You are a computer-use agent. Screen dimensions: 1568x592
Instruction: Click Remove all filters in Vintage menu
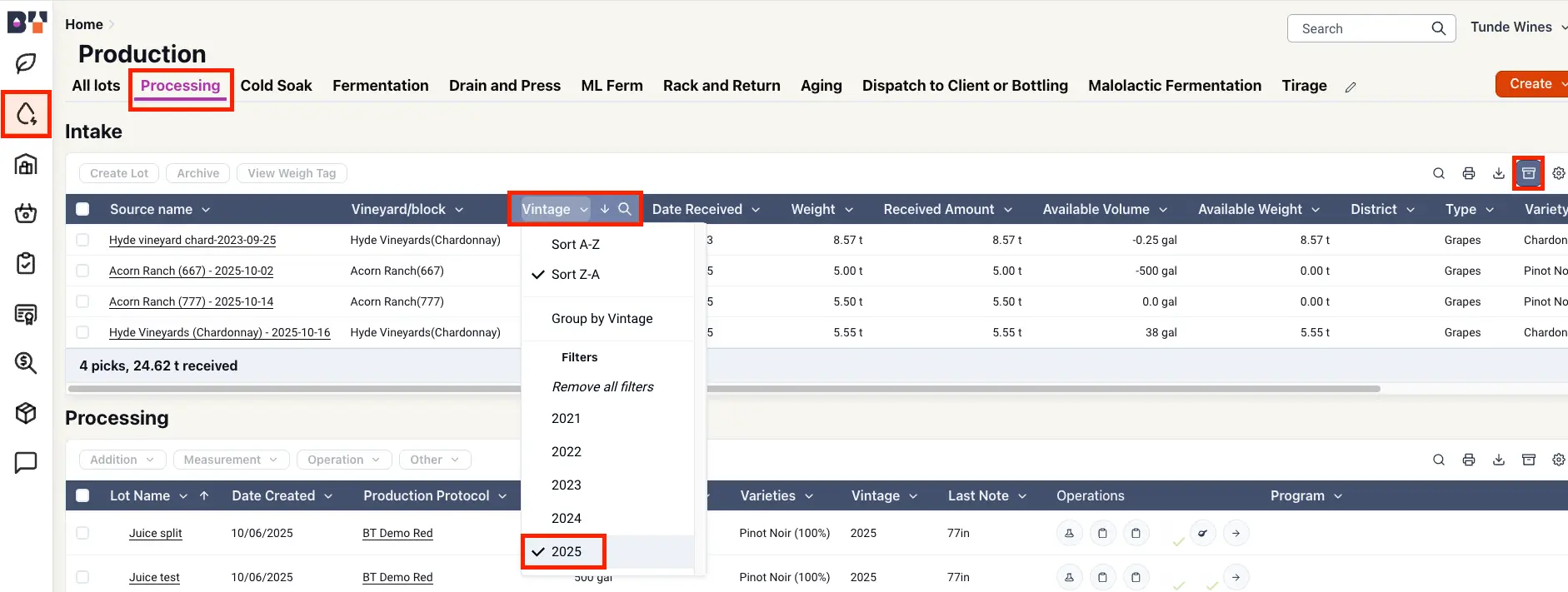point(602,386)
